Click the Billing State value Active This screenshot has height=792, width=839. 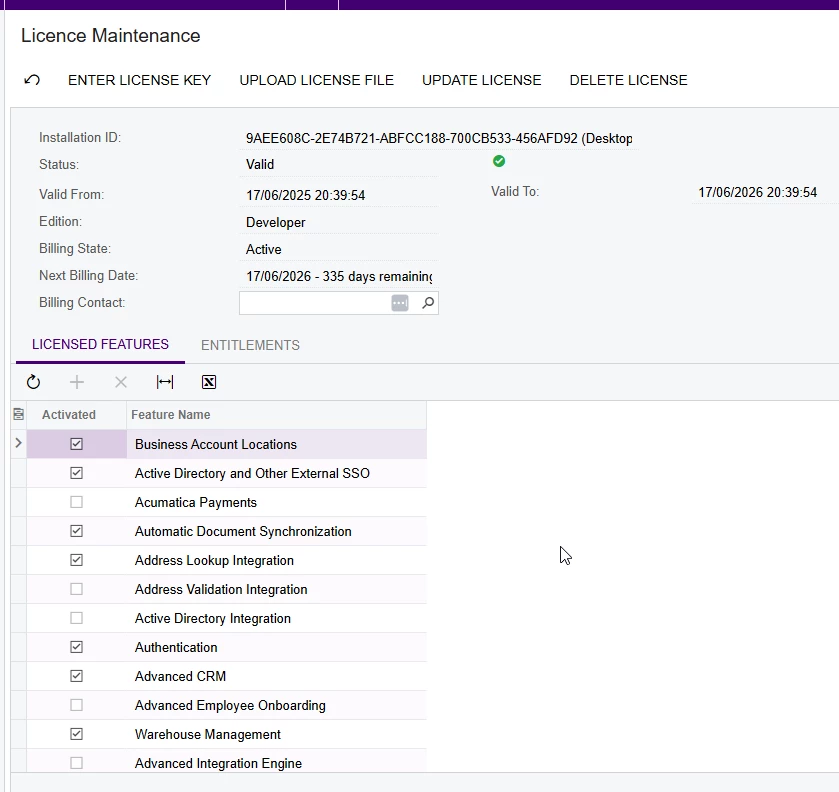[x=263, y=249]
